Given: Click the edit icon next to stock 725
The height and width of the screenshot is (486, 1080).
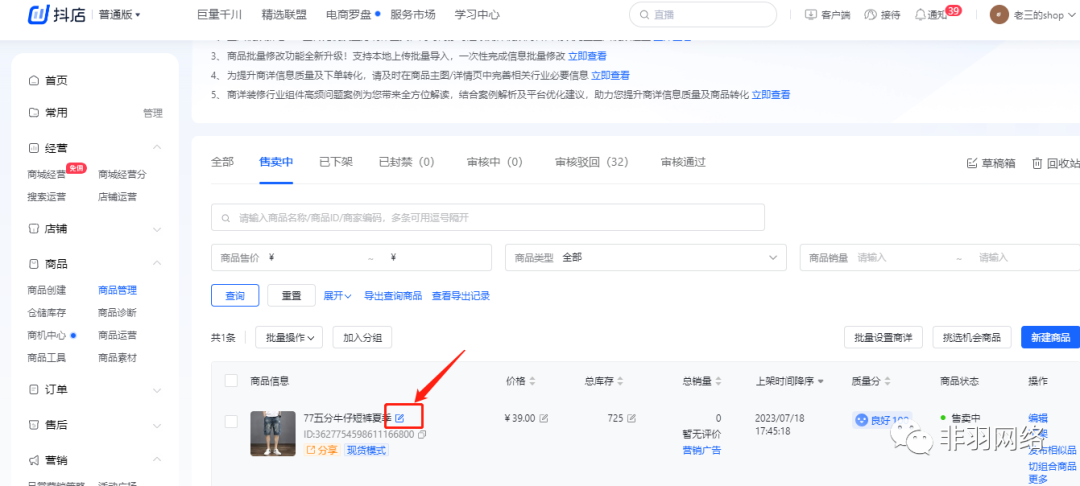Looking at the screenshot, I should (x=630, y=418).
